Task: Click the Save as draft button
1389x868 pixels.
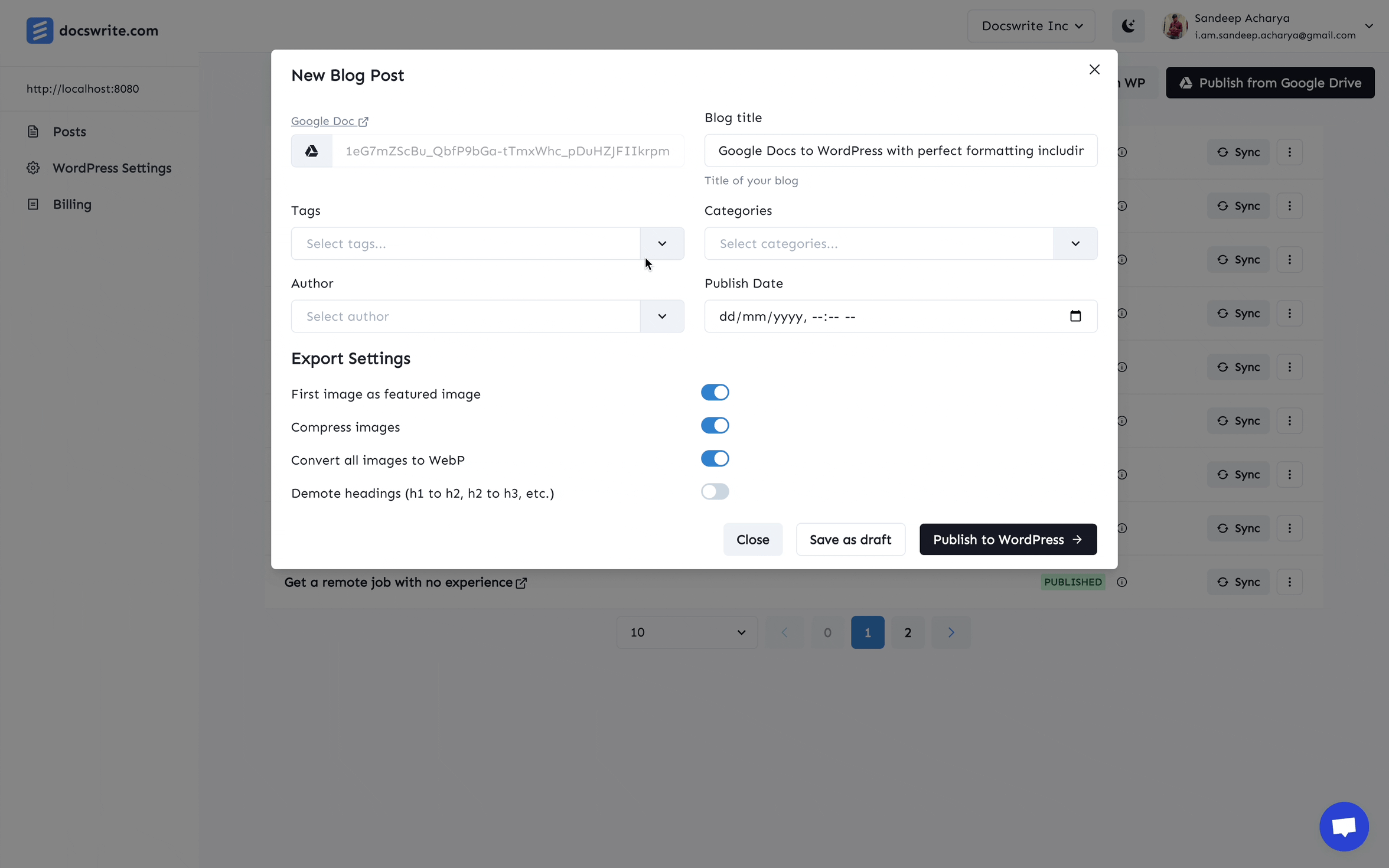Action: click(x=850, y=539)
